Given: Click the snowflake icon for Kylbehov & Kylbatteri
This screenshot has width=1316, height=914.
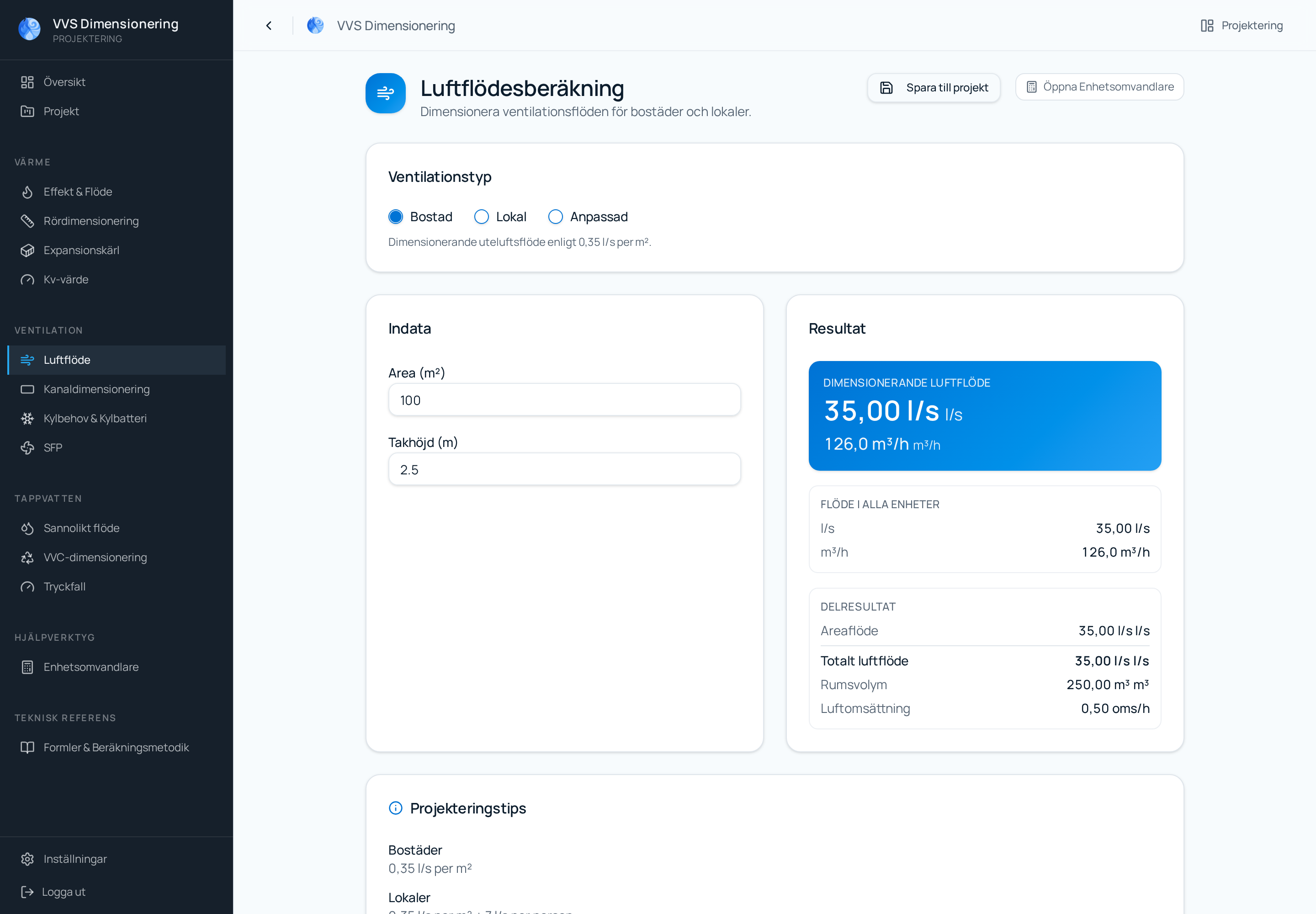Looking at the screenshot, I should click(x=27, y=419).
